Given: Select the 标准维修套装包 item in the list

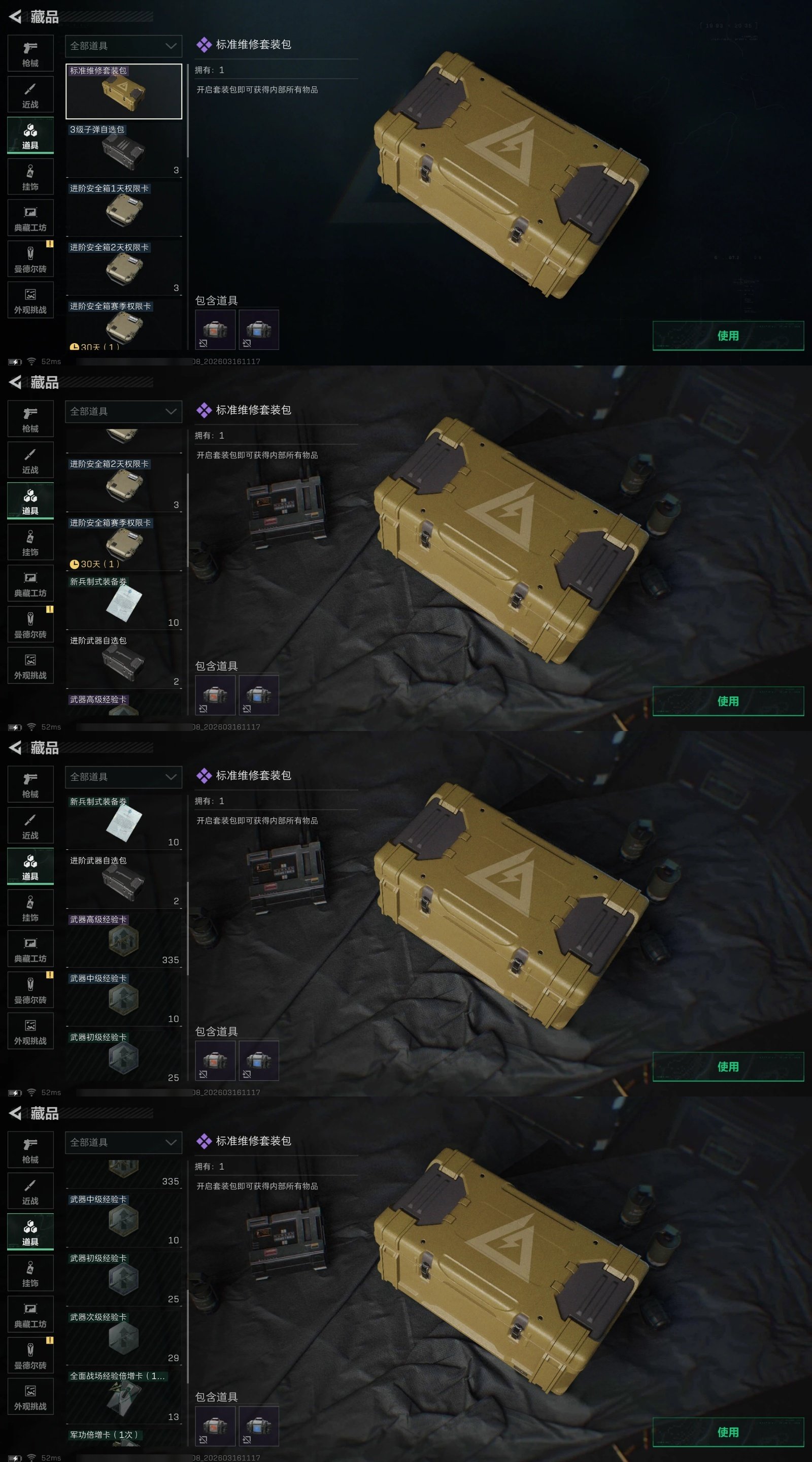Looking at the screenshot, I should coord(124,91).
